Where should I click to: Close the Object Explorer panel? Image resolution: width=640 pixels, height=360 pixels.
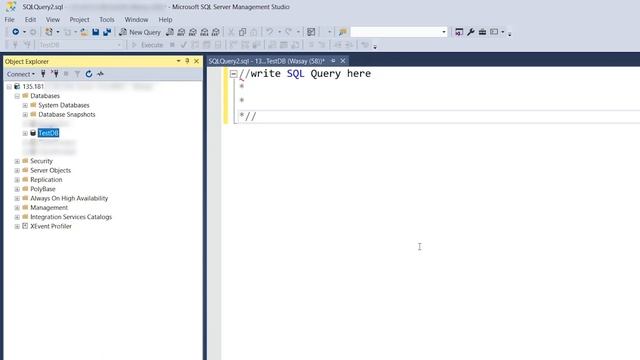pos(196,61)
